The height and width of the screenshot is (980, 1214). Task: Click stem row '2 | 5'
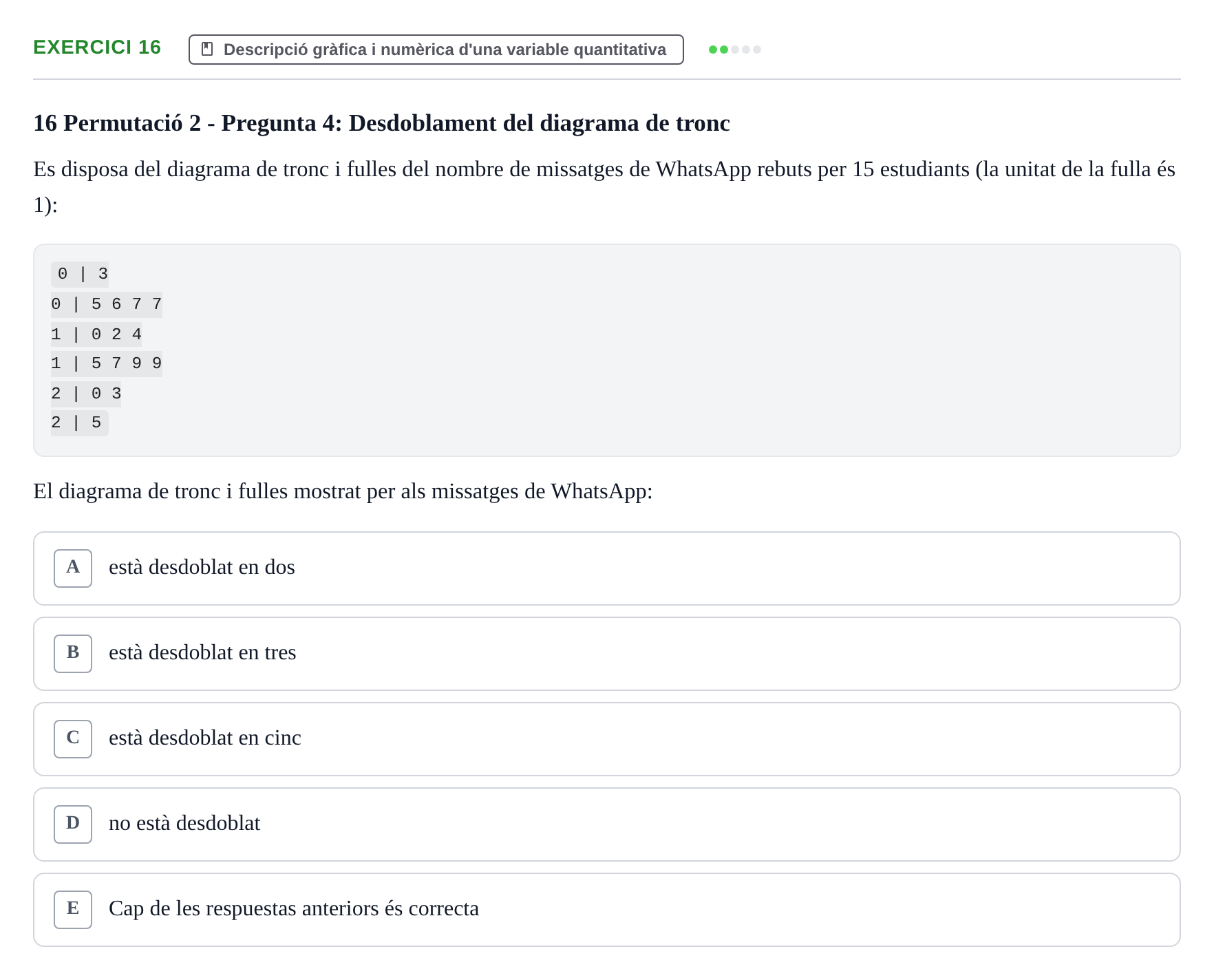click(80, 423)
